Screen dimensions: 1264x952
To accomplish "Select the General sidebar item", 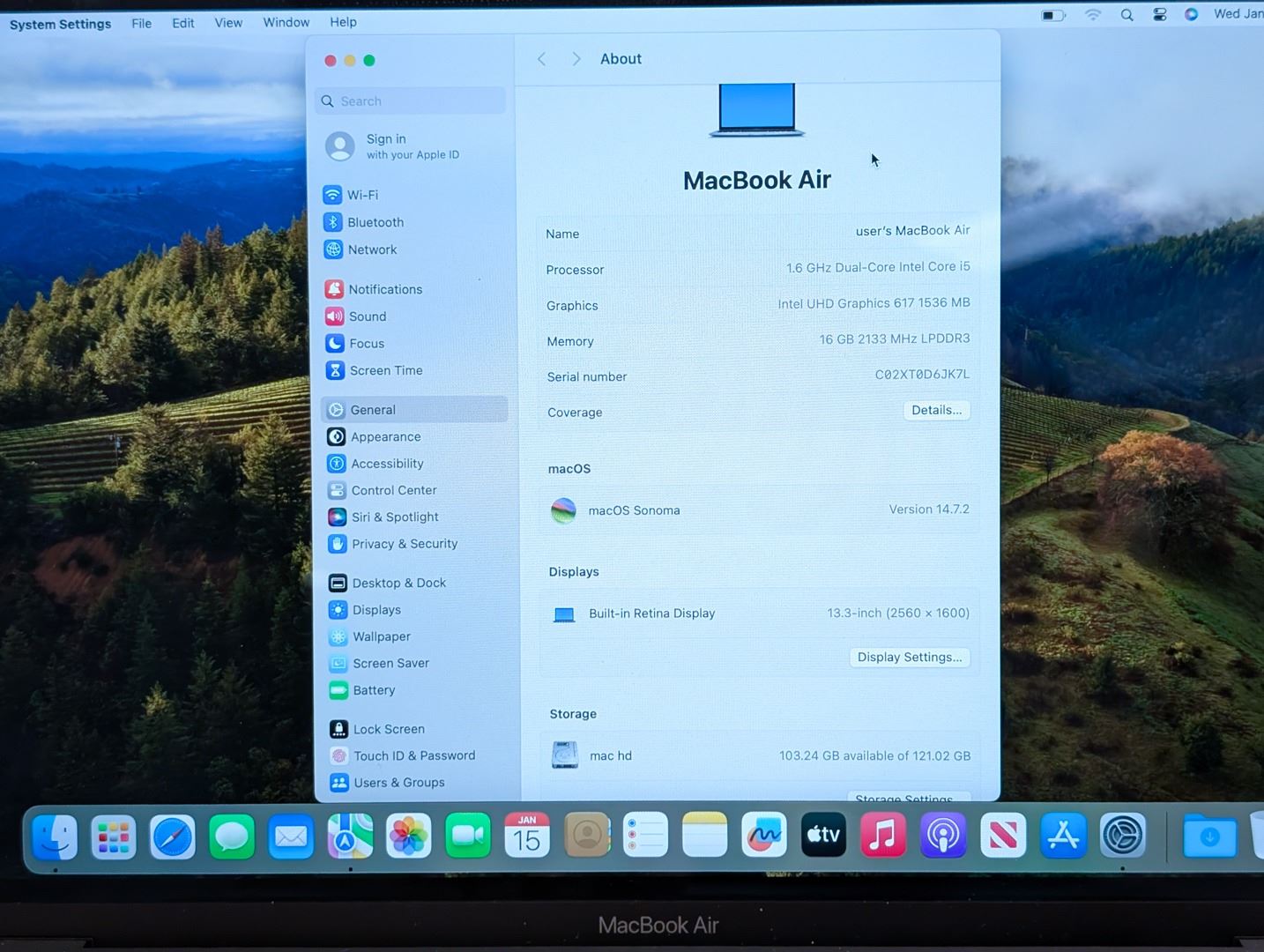I will pyautogui.click(x=373, y=410).
